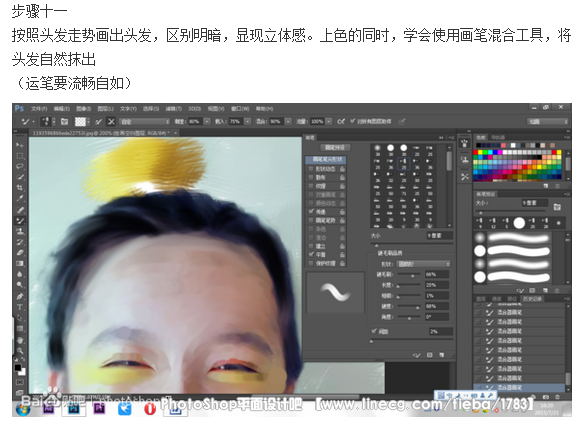Uncheck the 传递 (Transfer) checkbox
The width and height of the screenshot is (584, 421).
click(311, 212)
